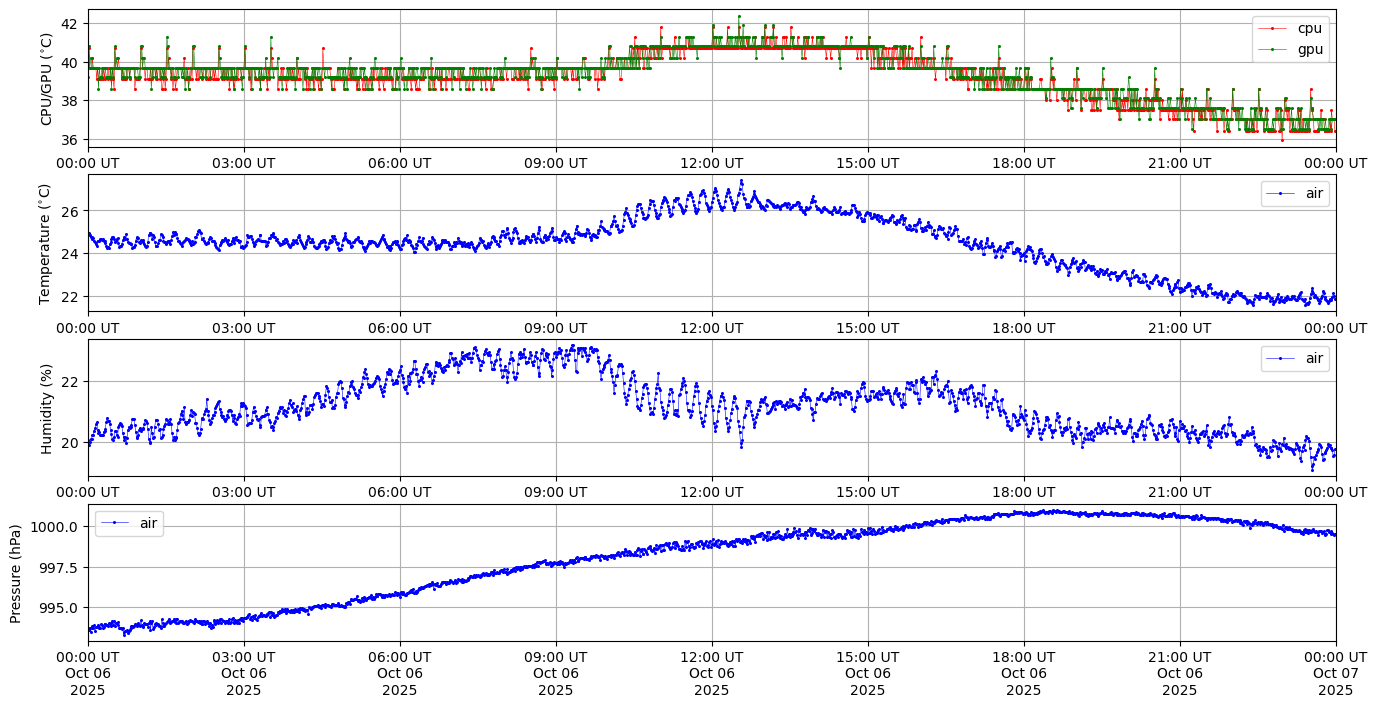
Task: Click the cpu legend entry
Action: point(1308,28)
